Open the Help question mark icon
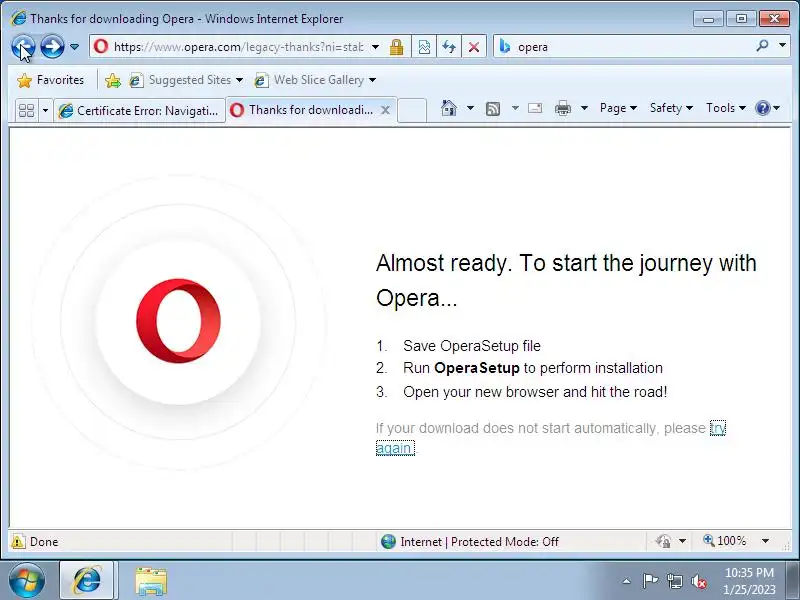 763,108
